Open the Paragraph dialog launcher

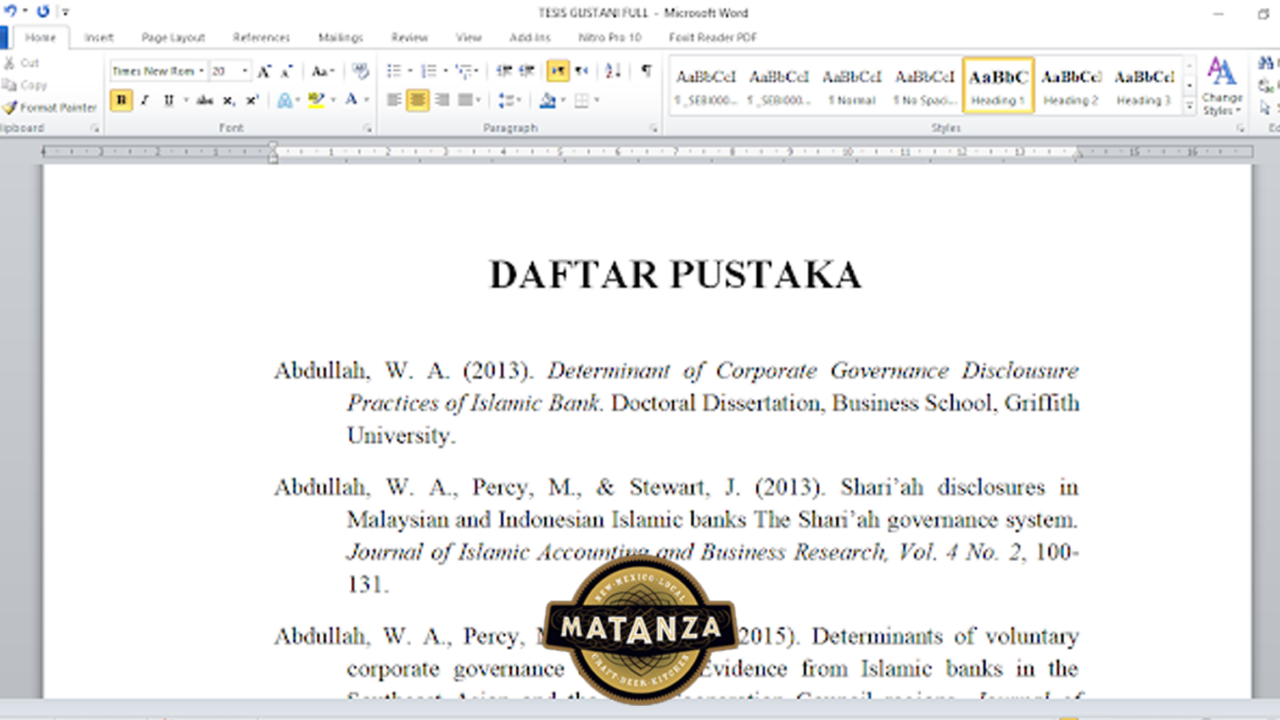pyautogui.click(x=653, y=129)
